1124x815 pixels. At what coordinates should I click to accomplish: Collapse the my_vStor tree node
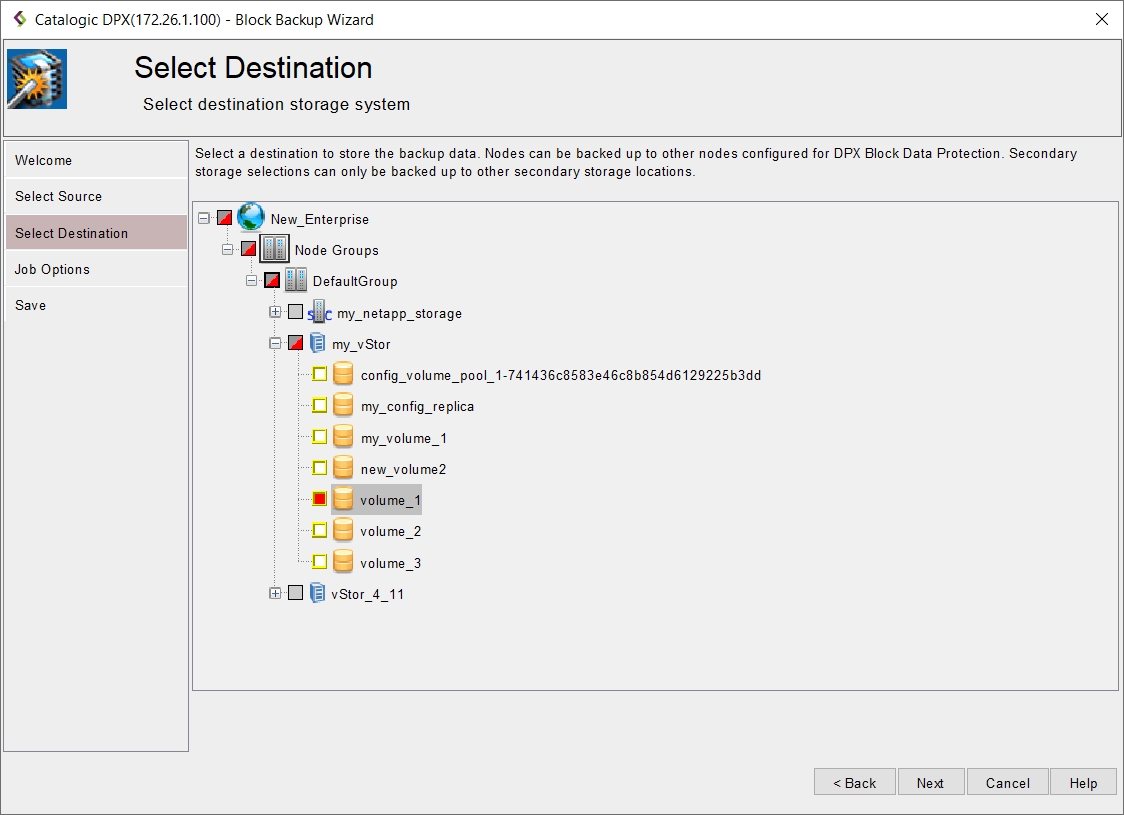coord(275,343)
